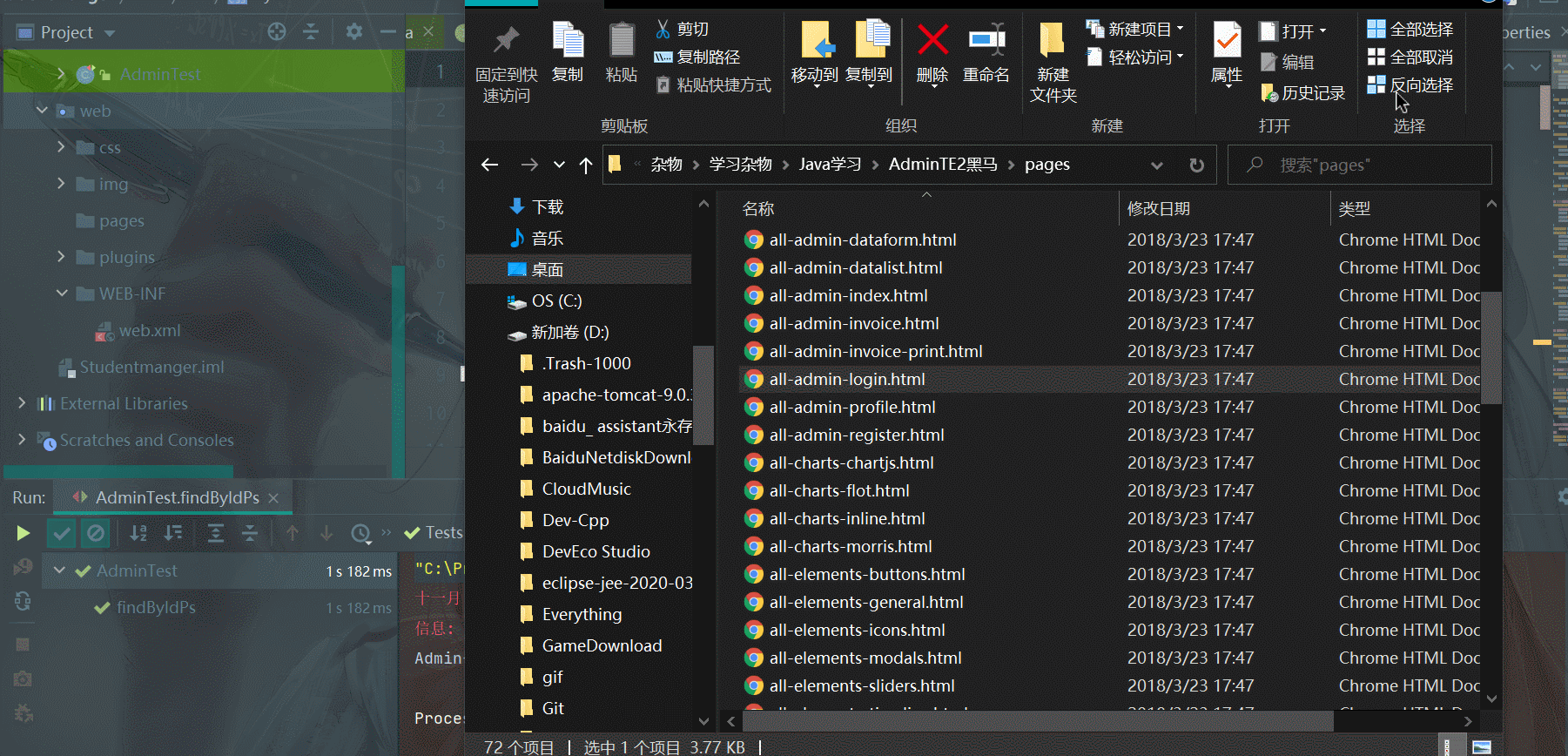This screenshot has width=1568, height=756.
Task: Expand the plugins folder in IntelliJ
Action: point(61,257)
